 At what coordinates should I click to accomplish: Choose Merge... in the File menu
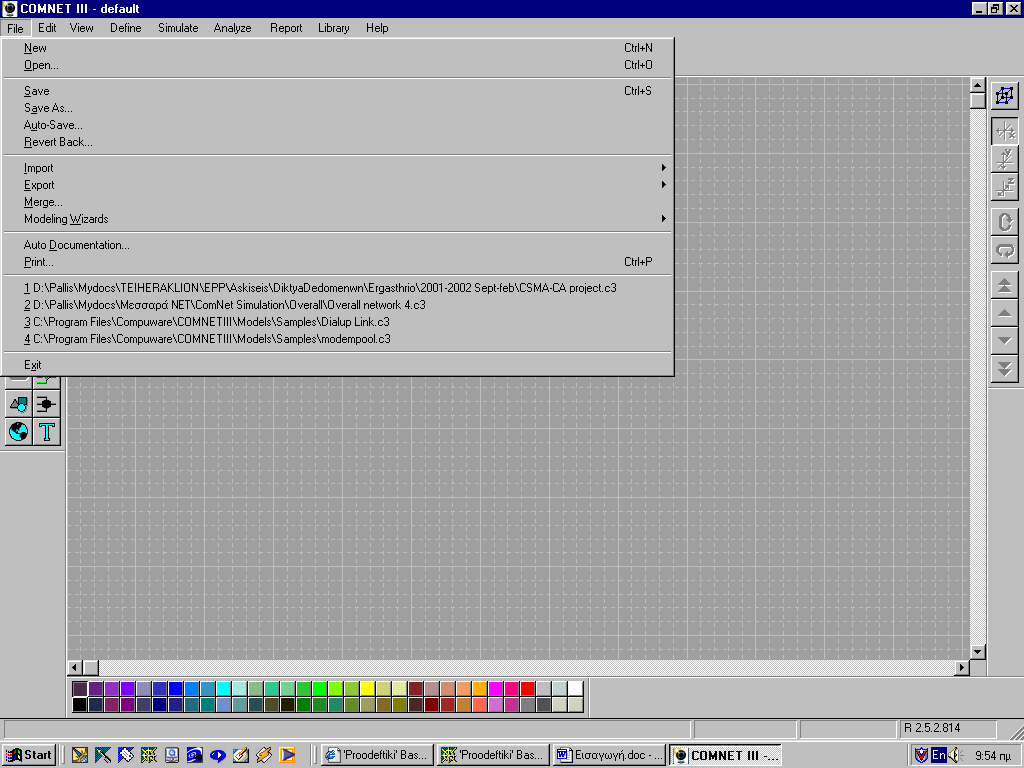point(338,202)
